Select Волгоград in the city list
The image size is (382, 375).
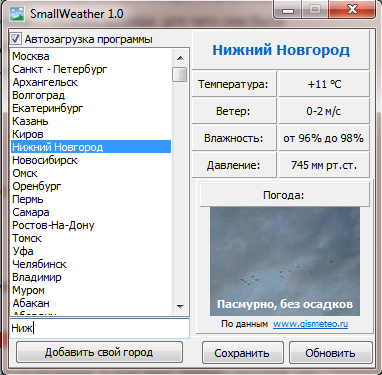click(91, 95)
